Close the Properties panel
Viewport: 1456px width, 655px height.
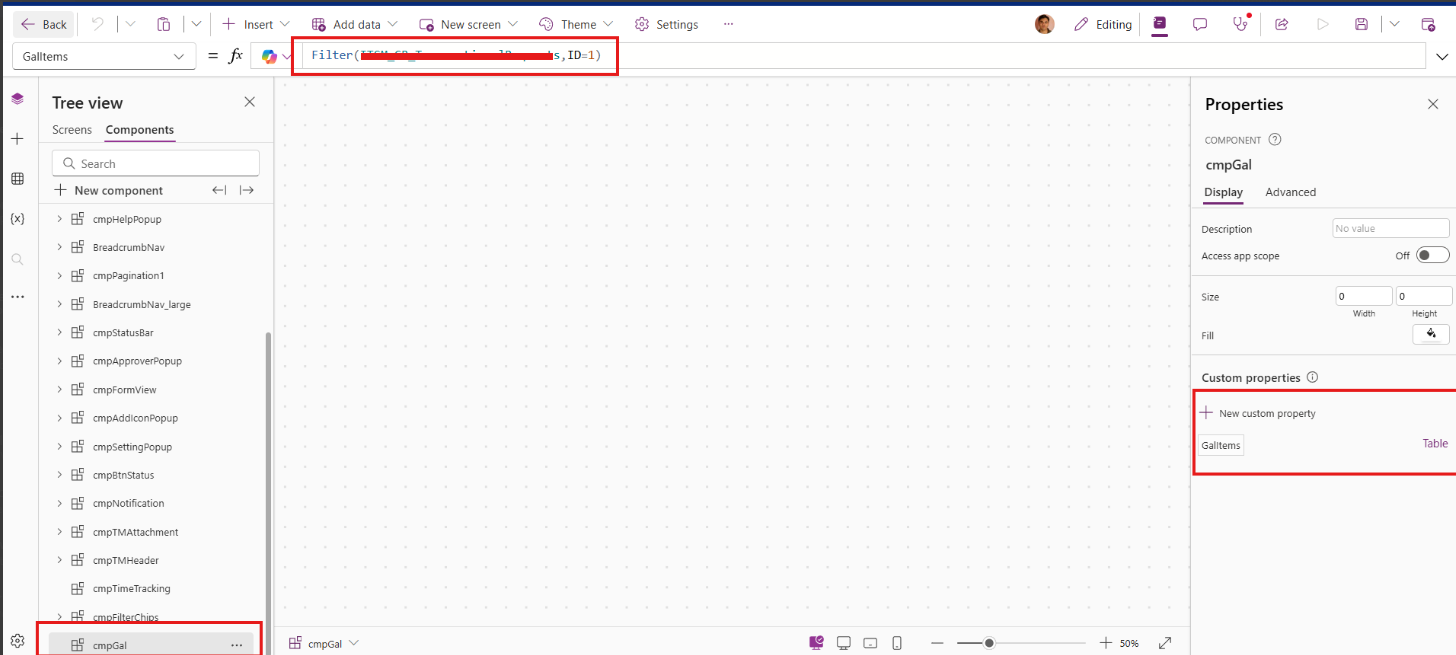1433,104
